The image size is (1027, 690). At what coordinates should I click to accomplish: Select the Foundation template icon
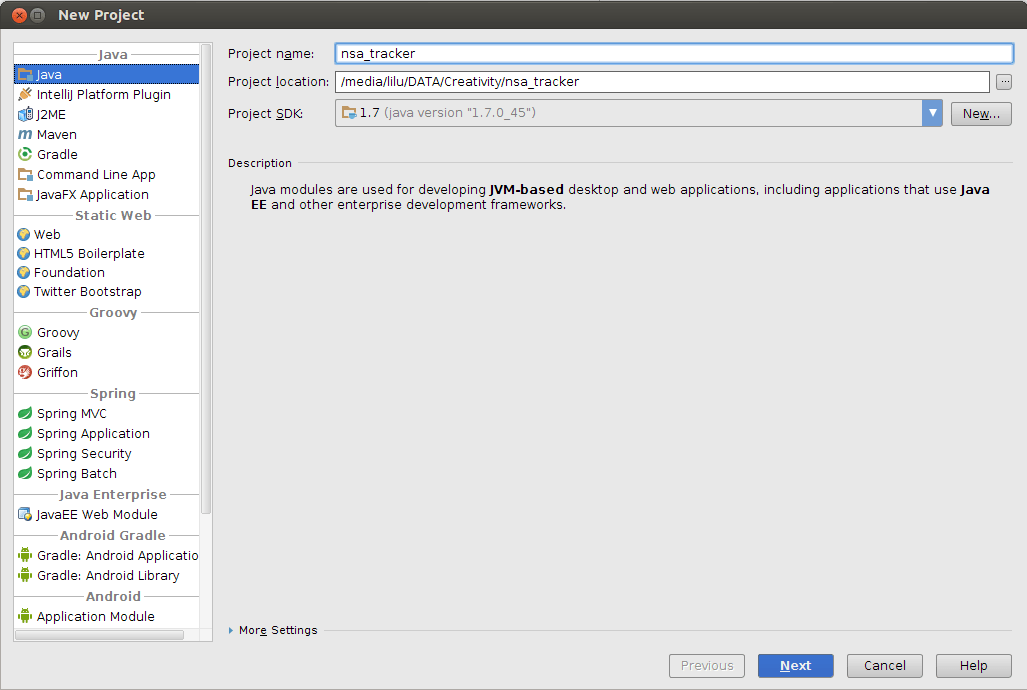click(x=24, y=272)
